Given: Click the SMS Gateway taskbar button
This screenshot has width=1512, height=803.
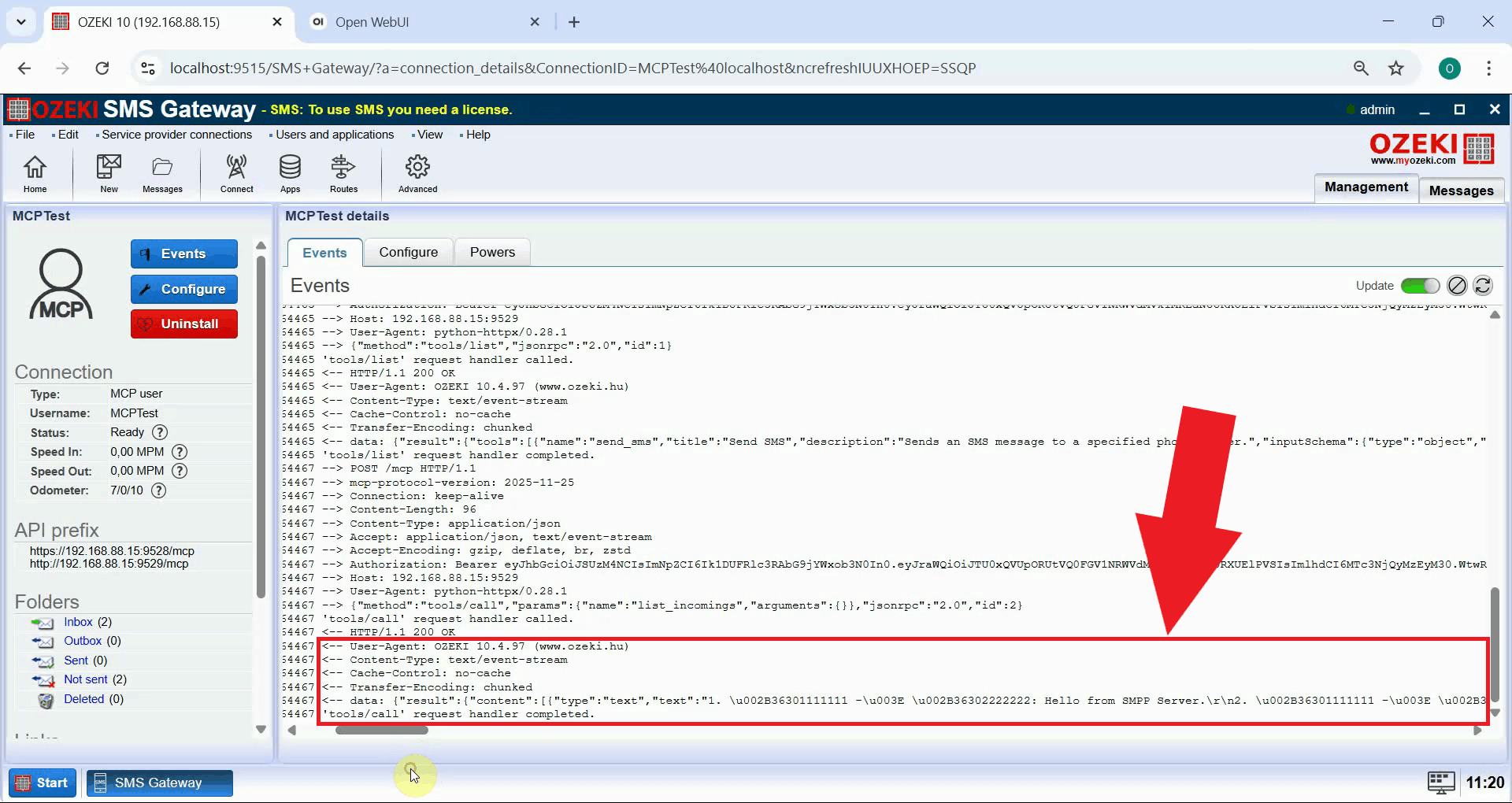Looking at the screenshot, I should pyautogui.click(x=160, y=783).
